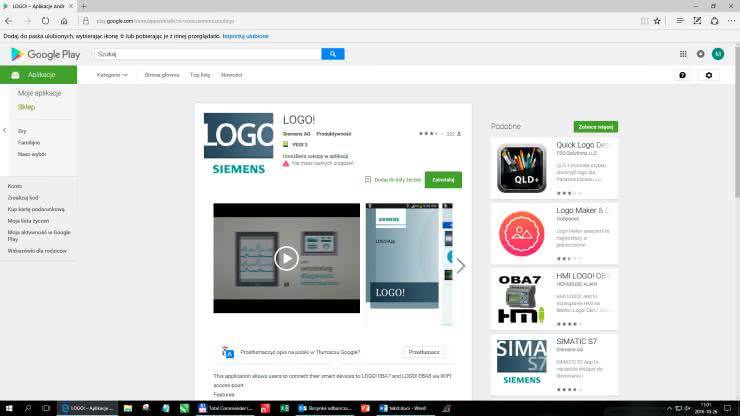Viewport: 740px width, 416px height.
Task: Open the Quick Logo Designer app icon
Action: 522,167
